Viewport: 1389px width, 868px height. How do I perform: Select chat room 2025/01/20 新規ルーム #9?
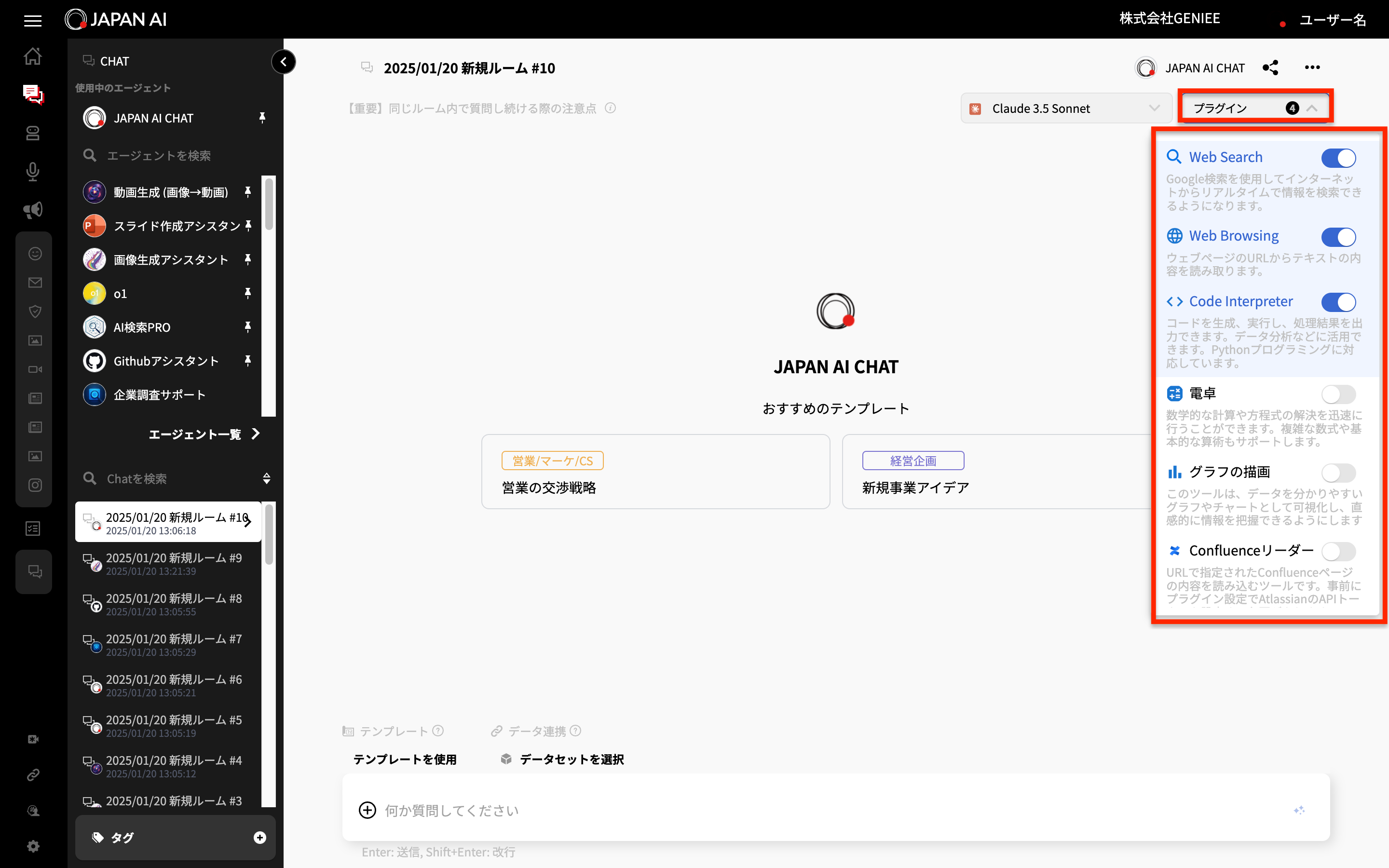pyautogui.click(x=172, y=563)
